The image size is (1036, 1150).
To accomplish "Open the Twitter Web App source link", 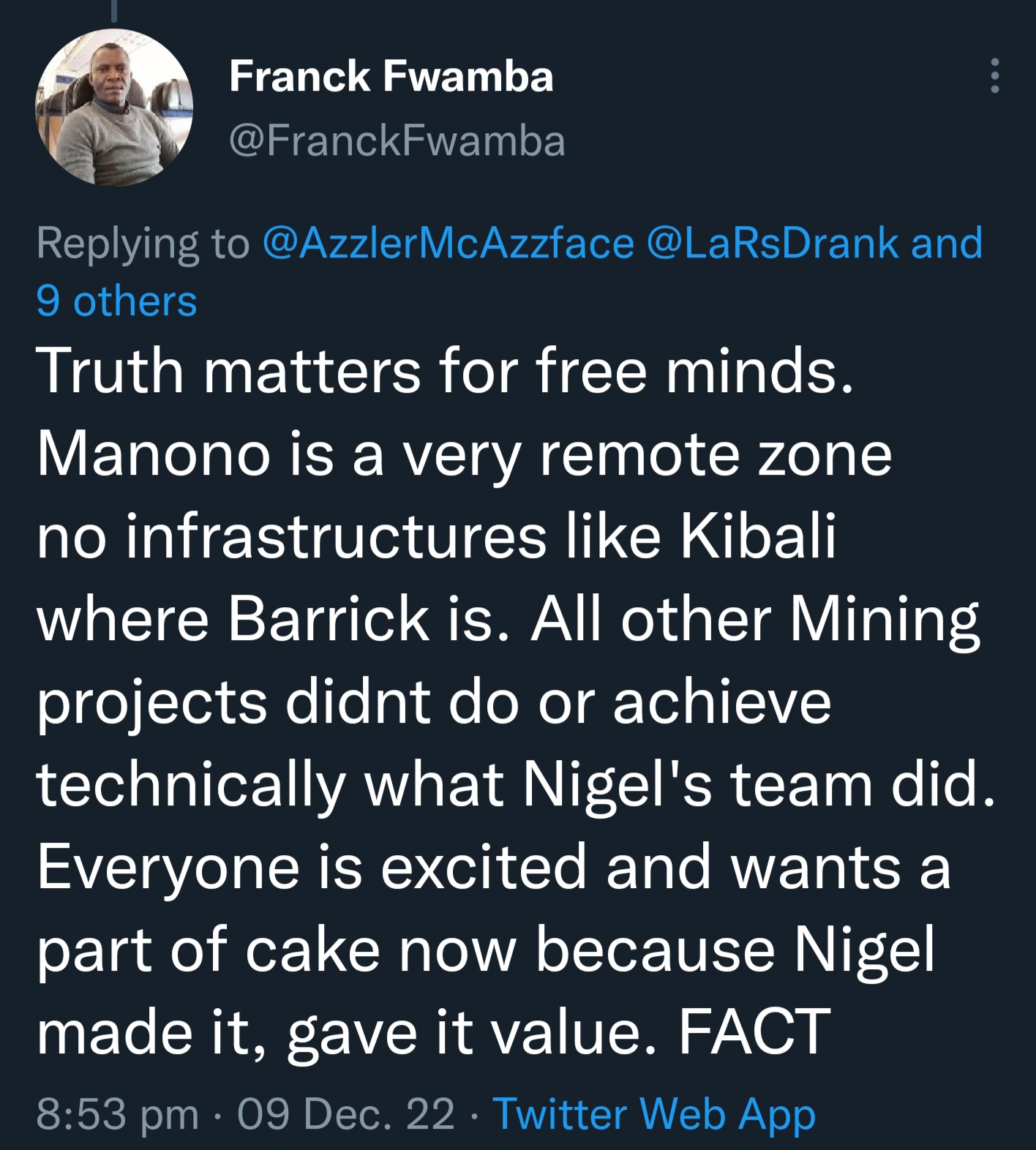I will pos(654,1114).
